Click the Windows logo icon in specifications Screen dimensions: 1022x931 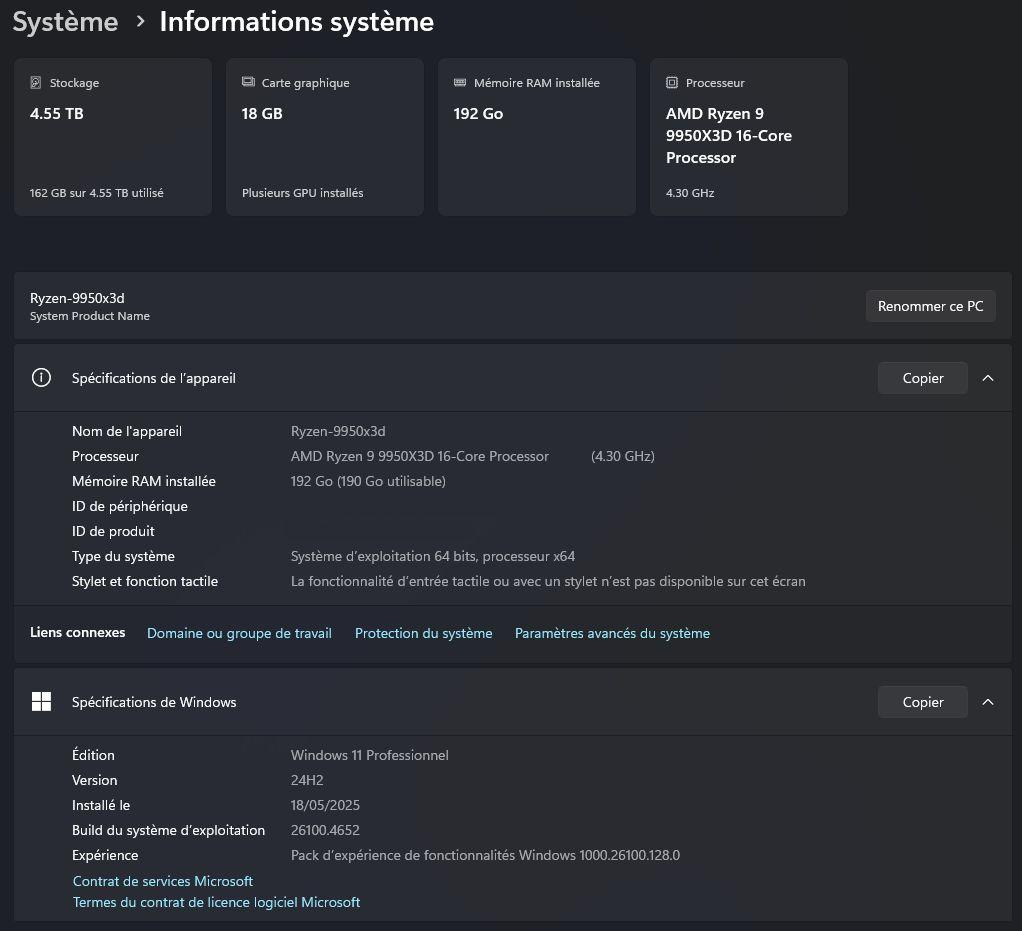[41, 702]
